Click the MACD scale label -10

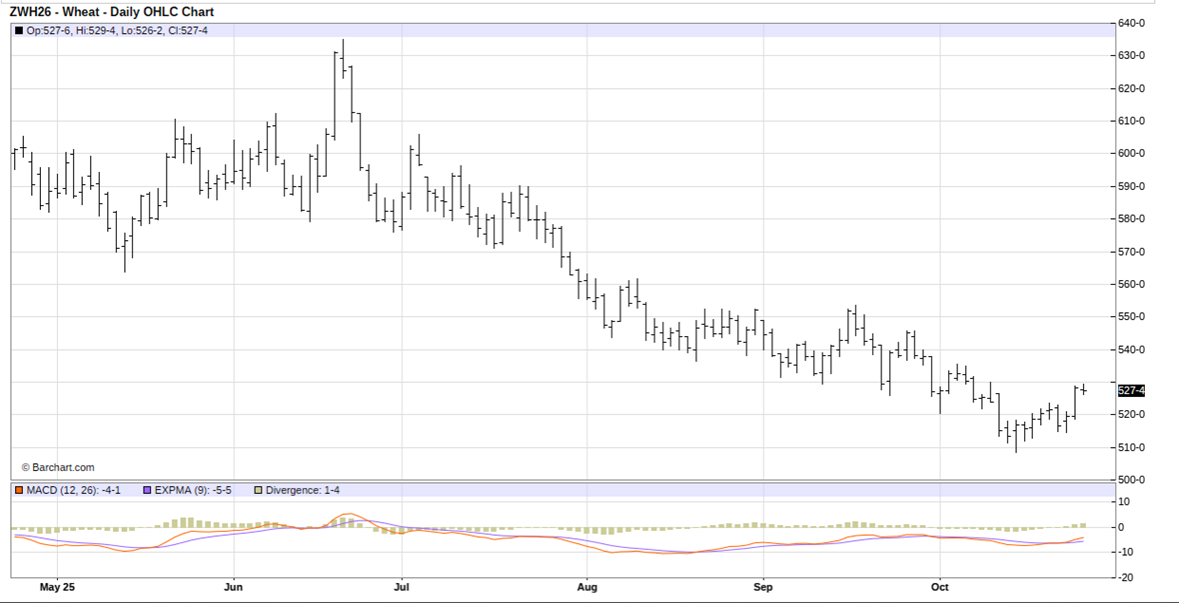point(1125,552)
